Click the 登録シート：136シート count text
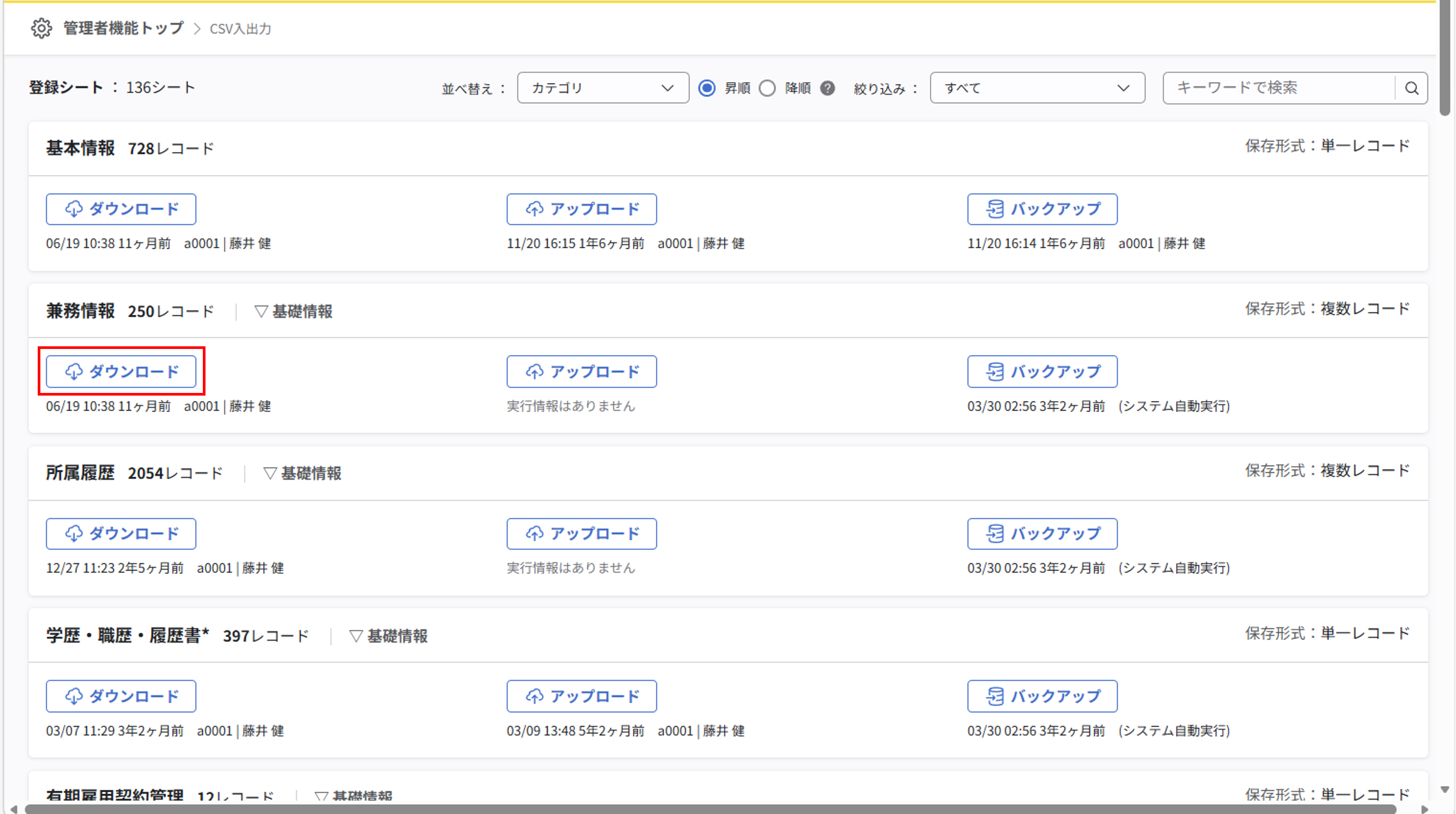The height and width of the screenshot is (814, 1456). (112, 88)
